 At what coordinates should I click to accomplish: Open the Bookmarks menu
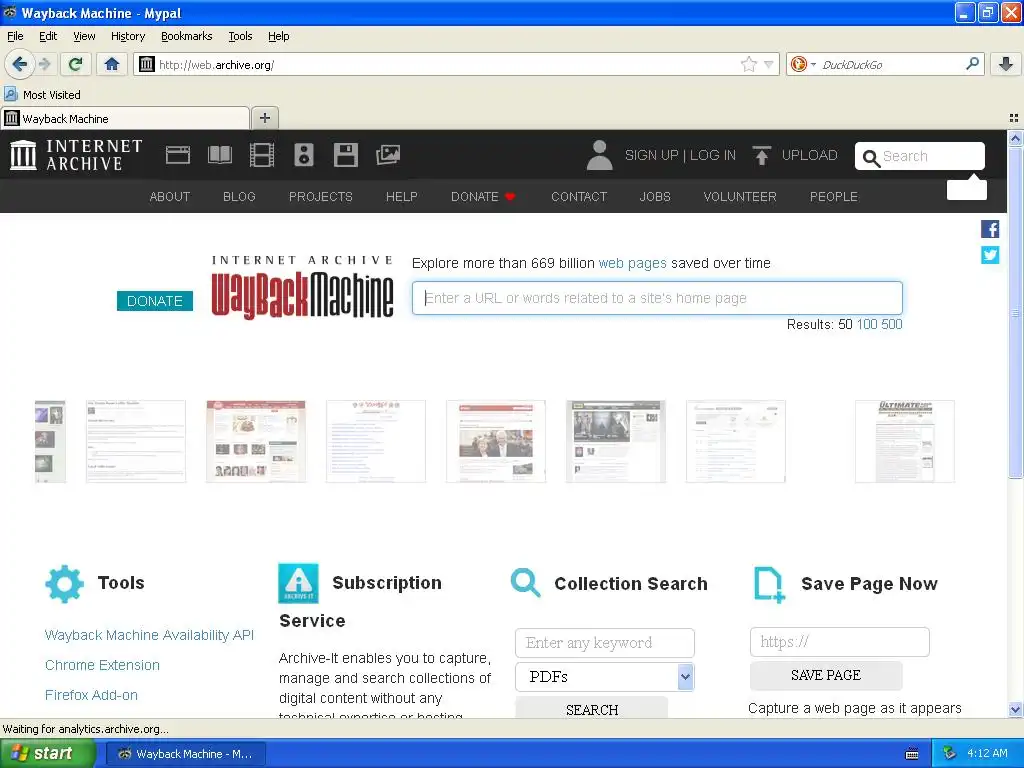pos(187,36)
